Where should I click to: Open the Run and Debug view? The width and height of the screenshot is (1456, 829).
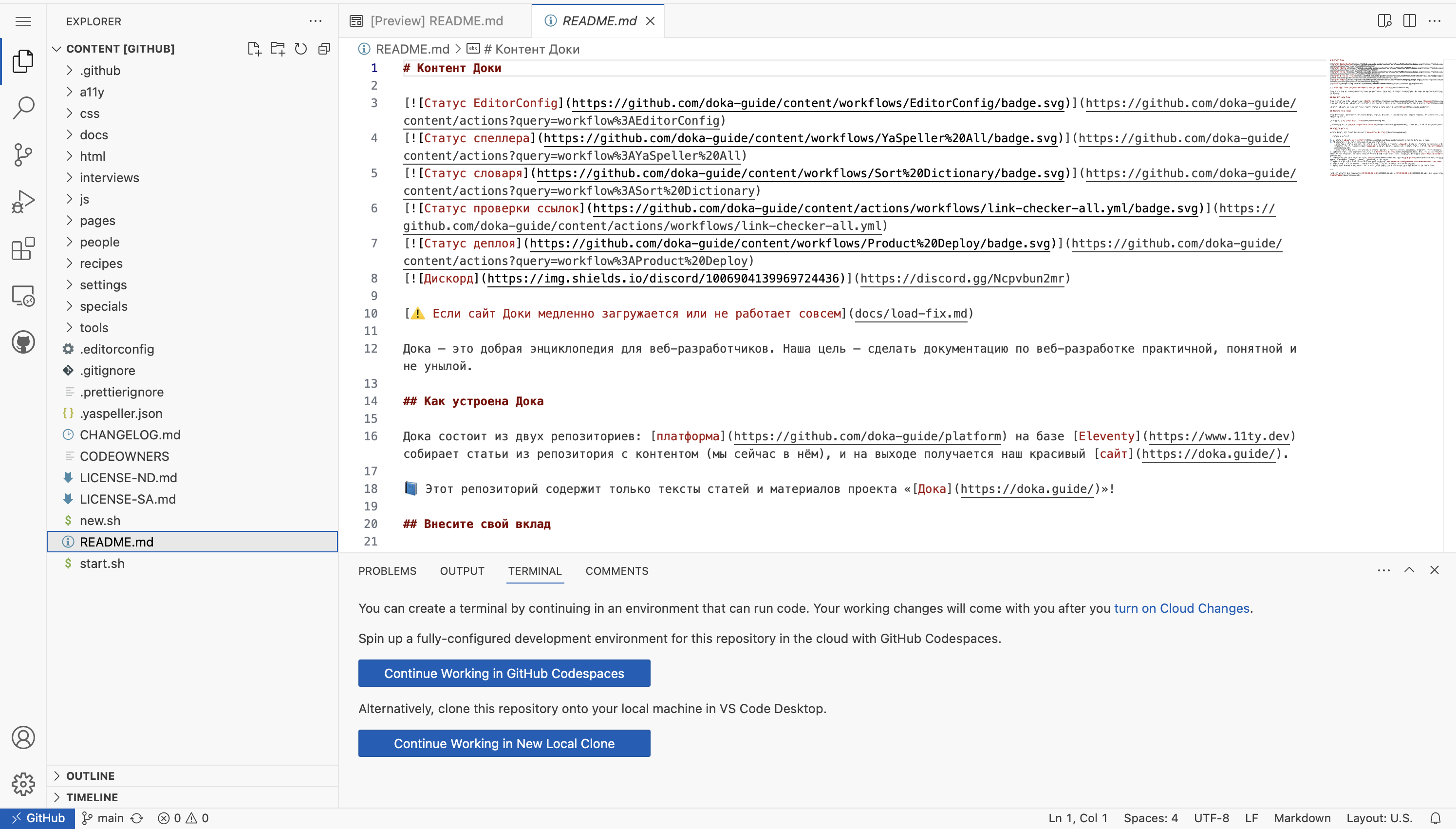tap(23, 202)
